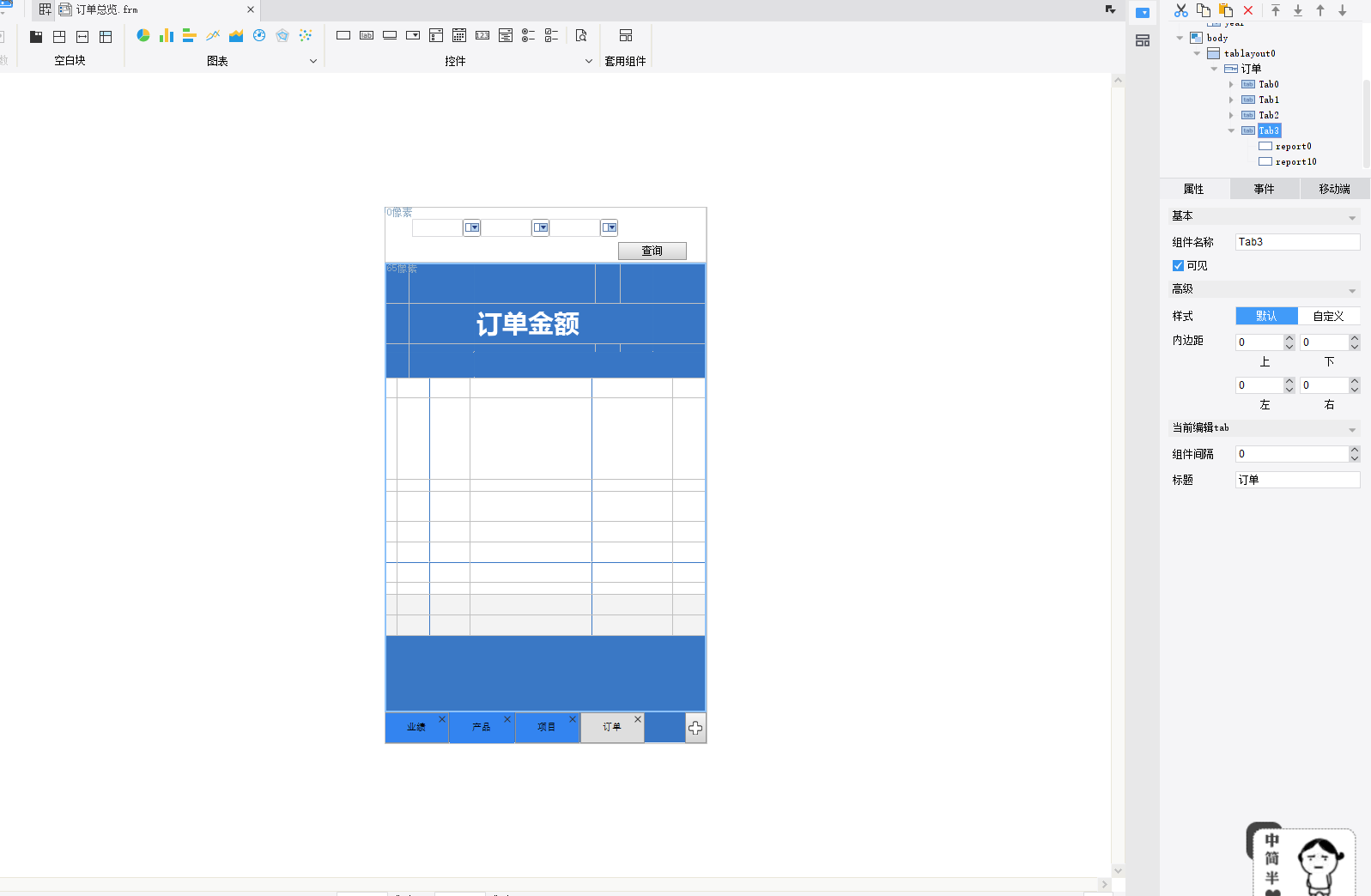This screenshot has width=1371, height=896.
Task: Select the pie chart icon in toolbar
Action: 143,35
